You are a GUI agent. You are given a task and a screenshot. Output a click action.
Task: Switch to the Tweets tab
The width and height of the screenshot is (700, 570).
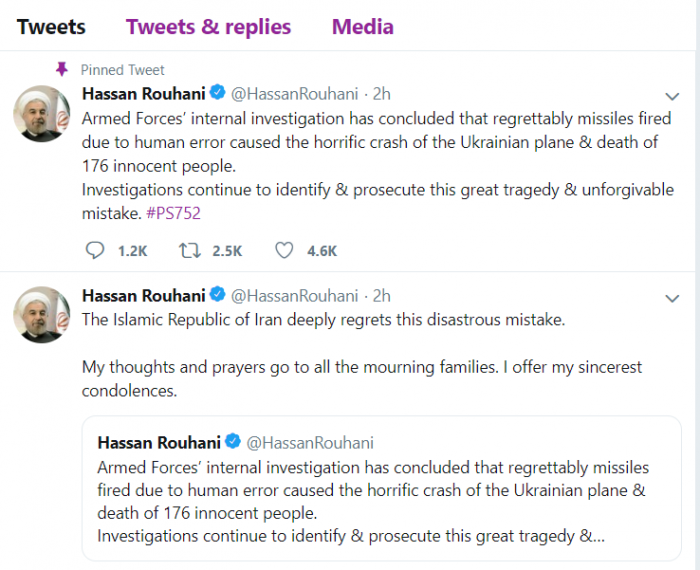[51, 27]
